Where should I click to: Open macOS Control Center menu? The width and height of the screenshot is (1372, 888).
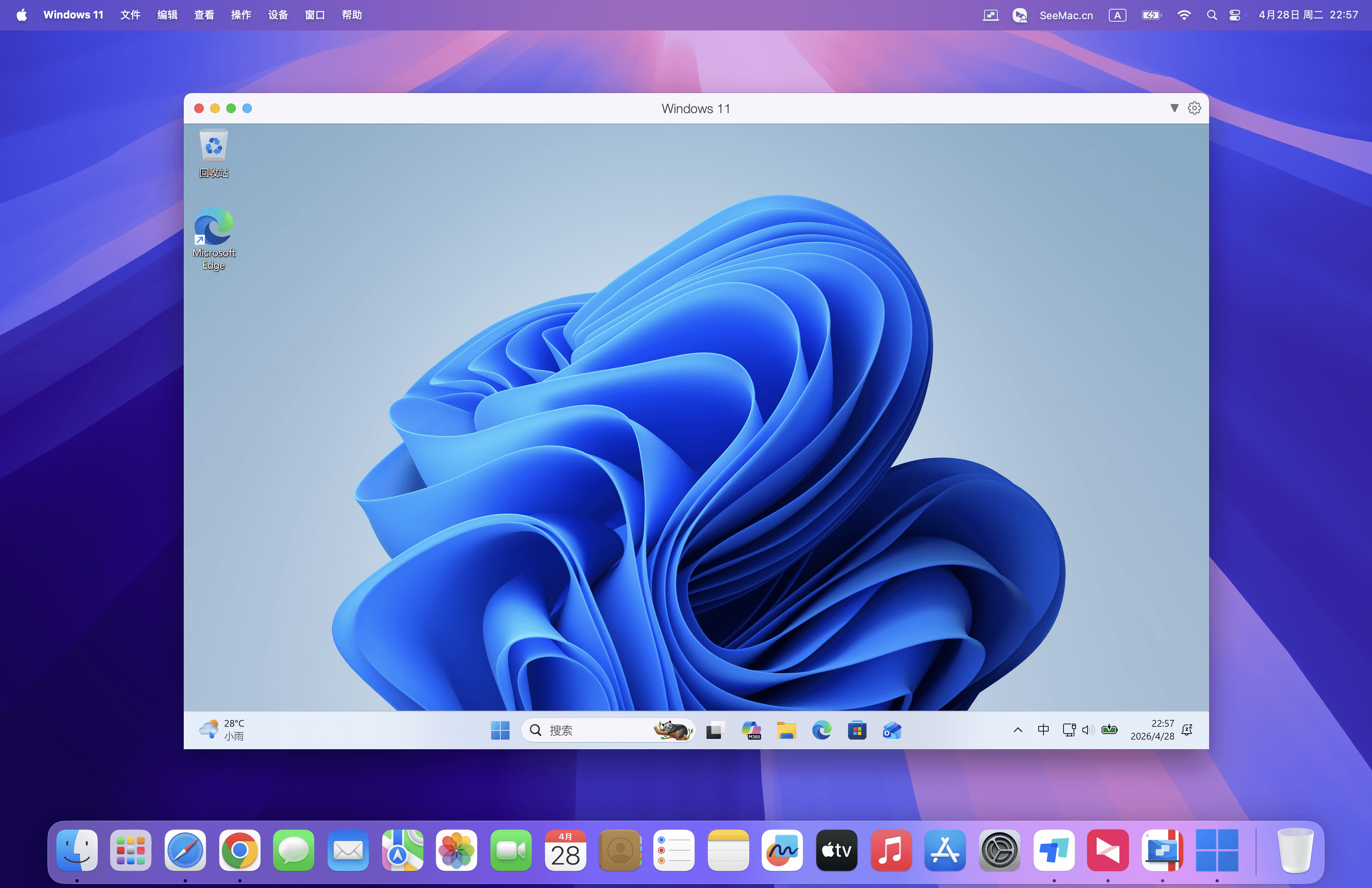1235,16
